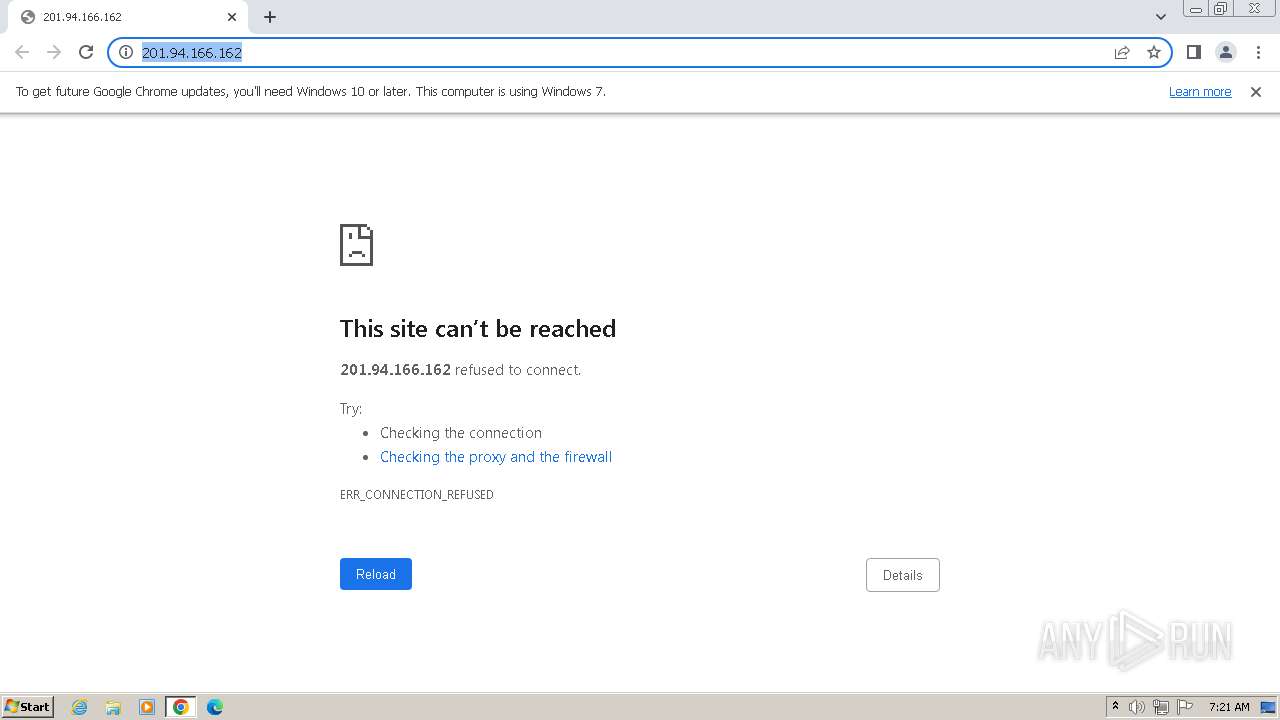Open Microsoft Edge from taskbar
The height and width of the screenshot is (720, 1280).
(x=215, y=707)
